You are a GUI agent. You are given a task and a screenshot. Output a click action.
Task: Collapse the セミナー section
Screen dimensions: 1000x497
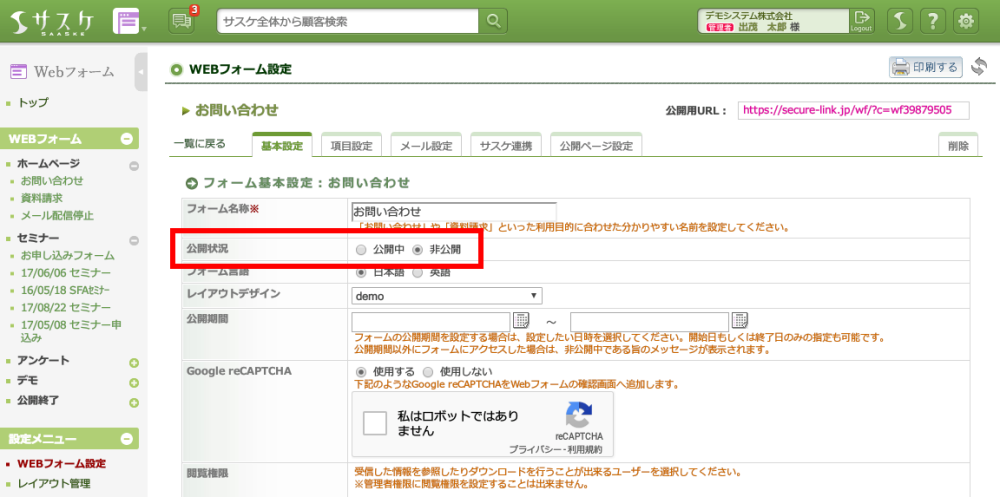click(133, 239)
